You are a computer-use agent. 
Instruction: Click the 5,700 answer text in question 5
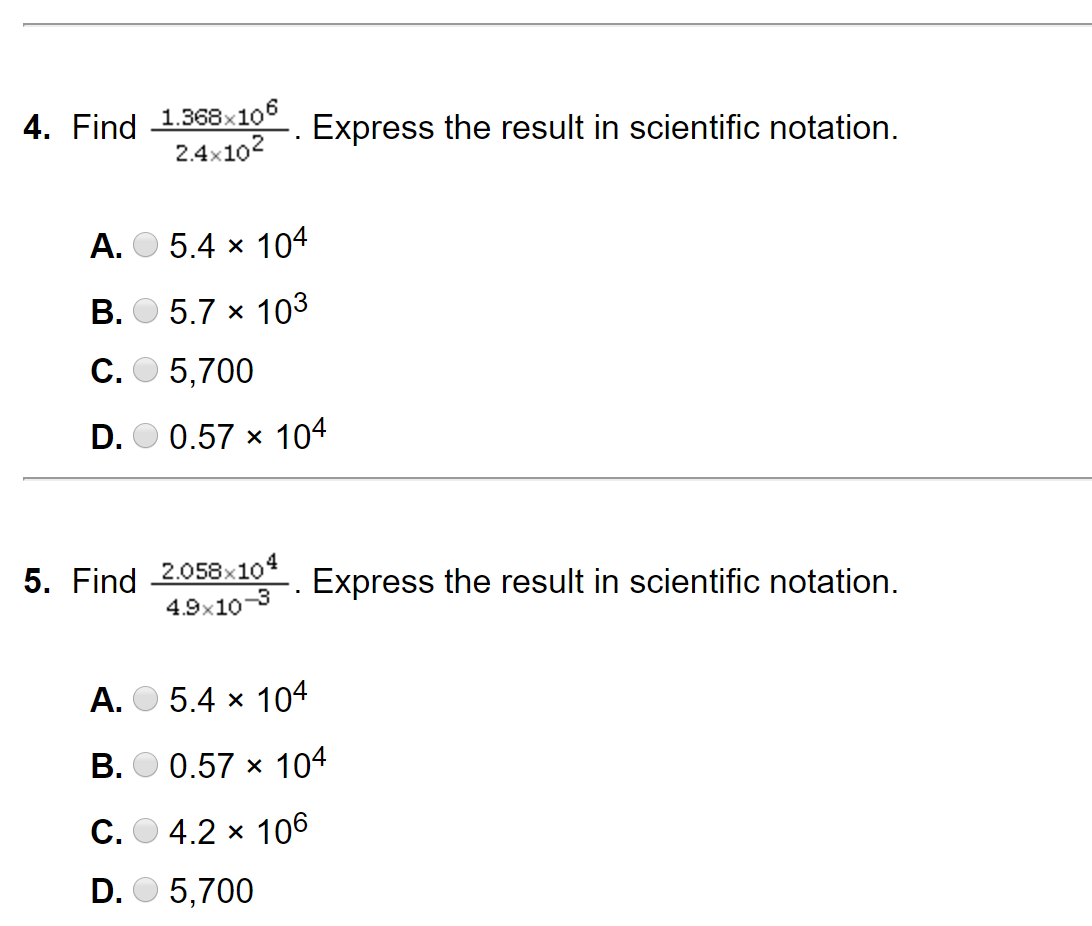tap(212, 891)
